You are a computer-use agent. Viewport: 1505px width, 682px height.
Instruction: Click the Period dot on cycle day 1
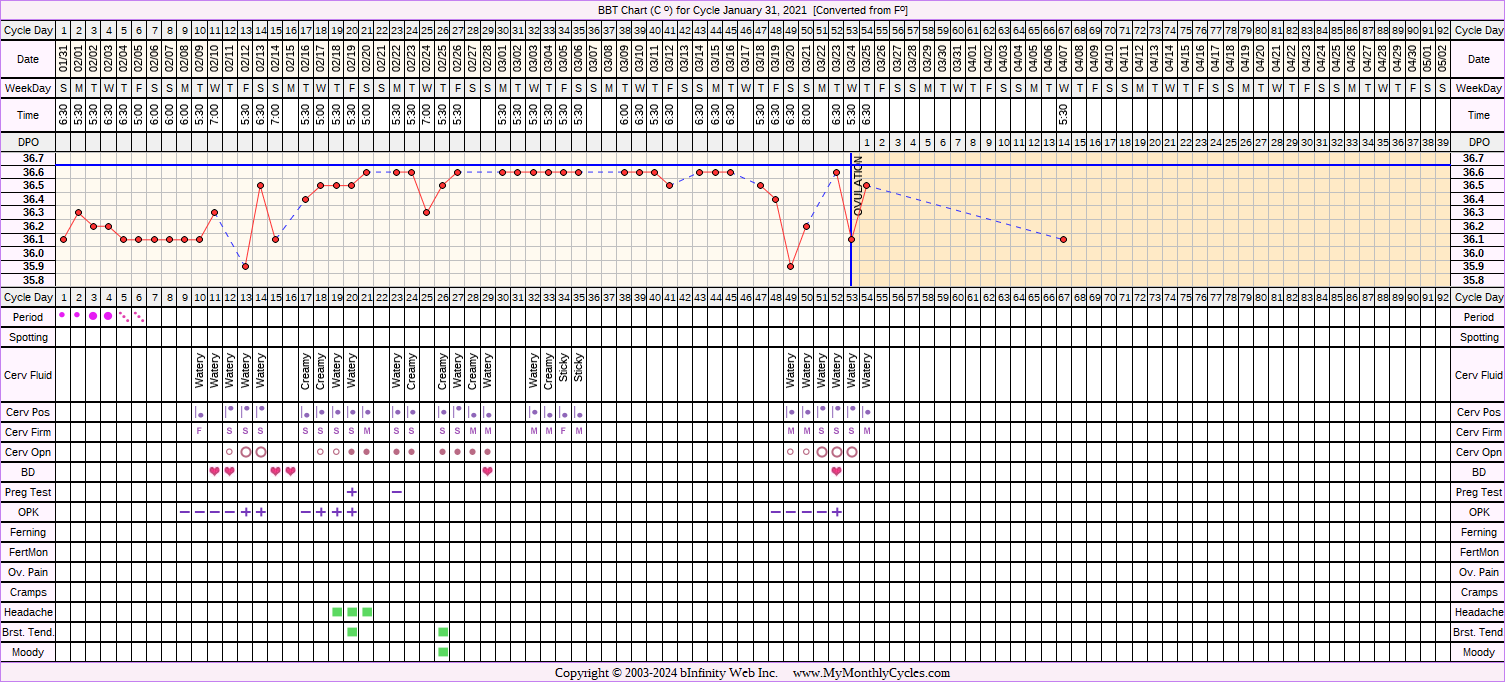pyautogui.click(x=63, y=315)
